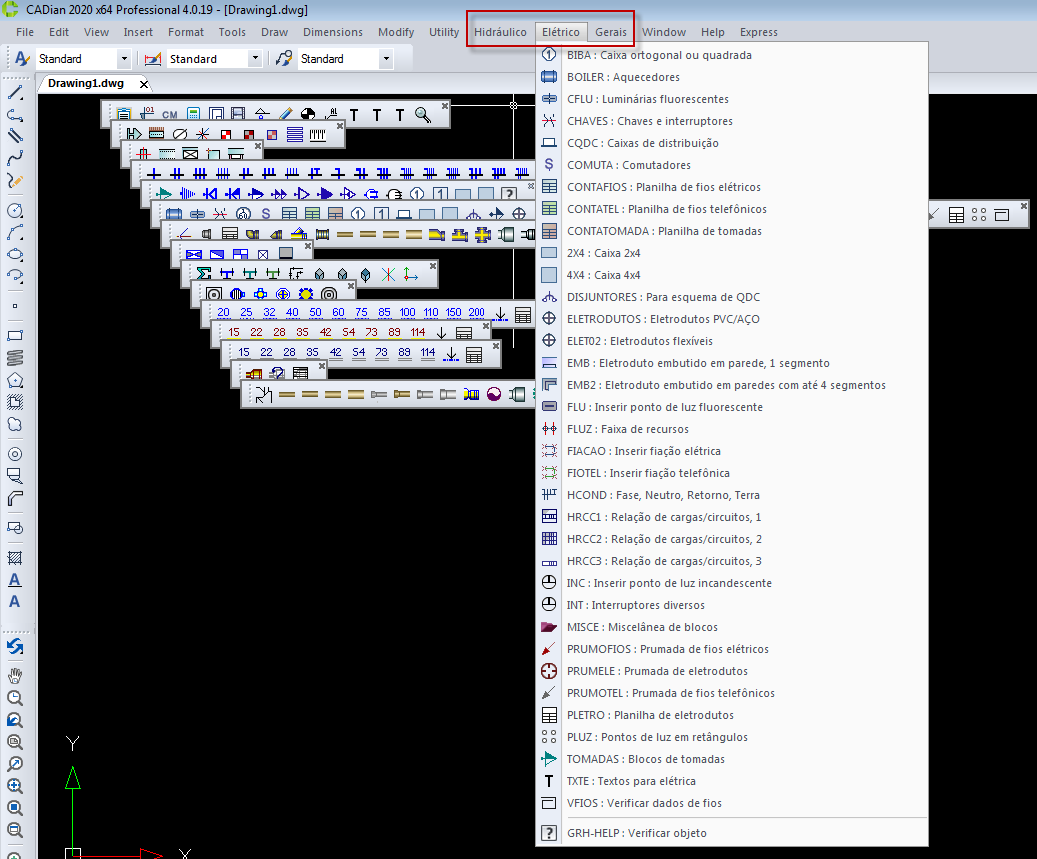Click GRH-HELP : Verificar objeto entry
The height and width of the screenshot is (859, 1037).
point(636,833)
